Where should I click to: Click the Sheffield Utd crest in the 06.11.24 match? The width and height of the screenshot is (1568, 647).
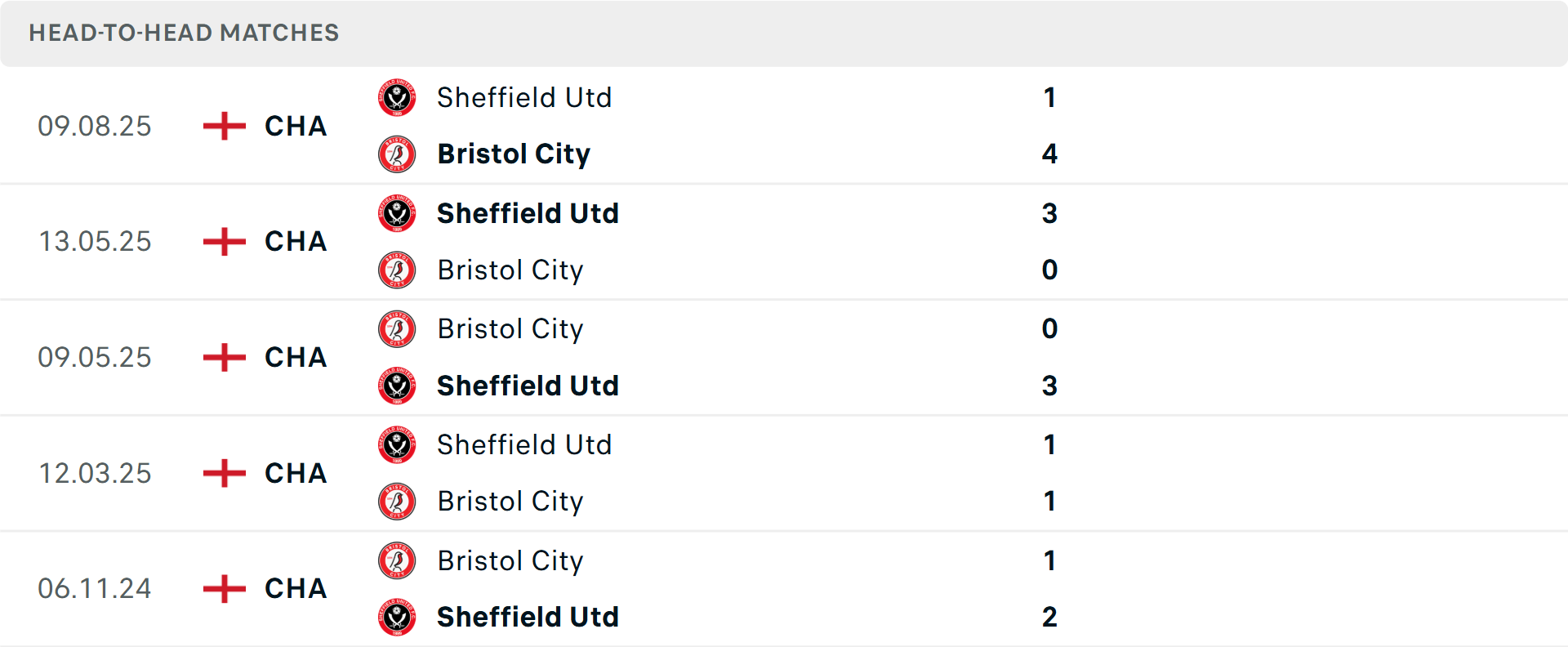point(397,618)
